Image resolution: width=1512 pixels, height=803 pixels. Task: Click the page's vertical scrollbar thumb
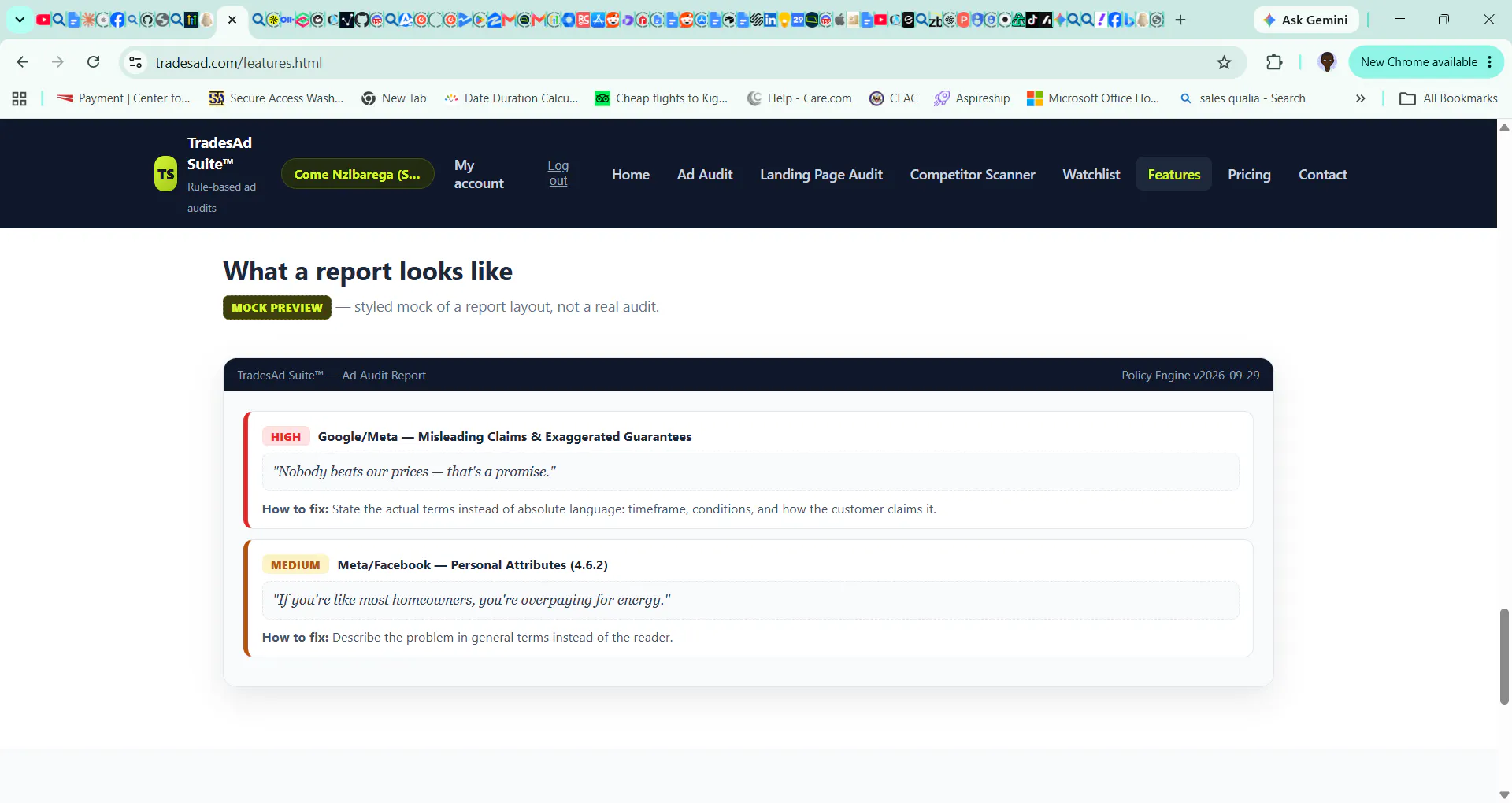(1504, 656)
